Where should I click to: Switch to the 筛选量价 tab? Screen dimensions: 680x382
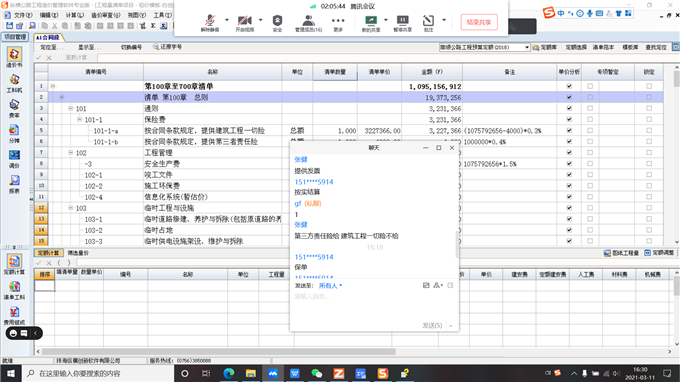pyautogui.click(x=78, y=253)
